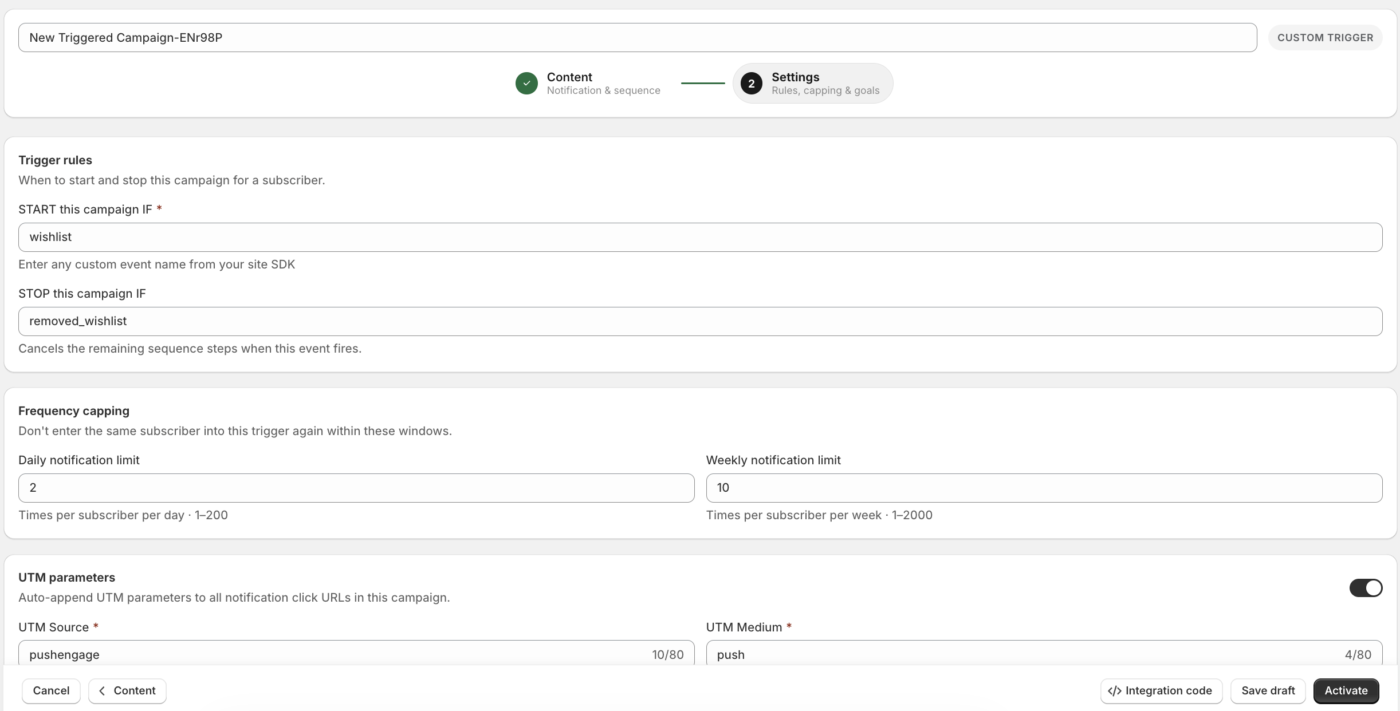This screenshot has height=711, width=1400.
Task: Go back with the Content button
Action: click(127, 691)
